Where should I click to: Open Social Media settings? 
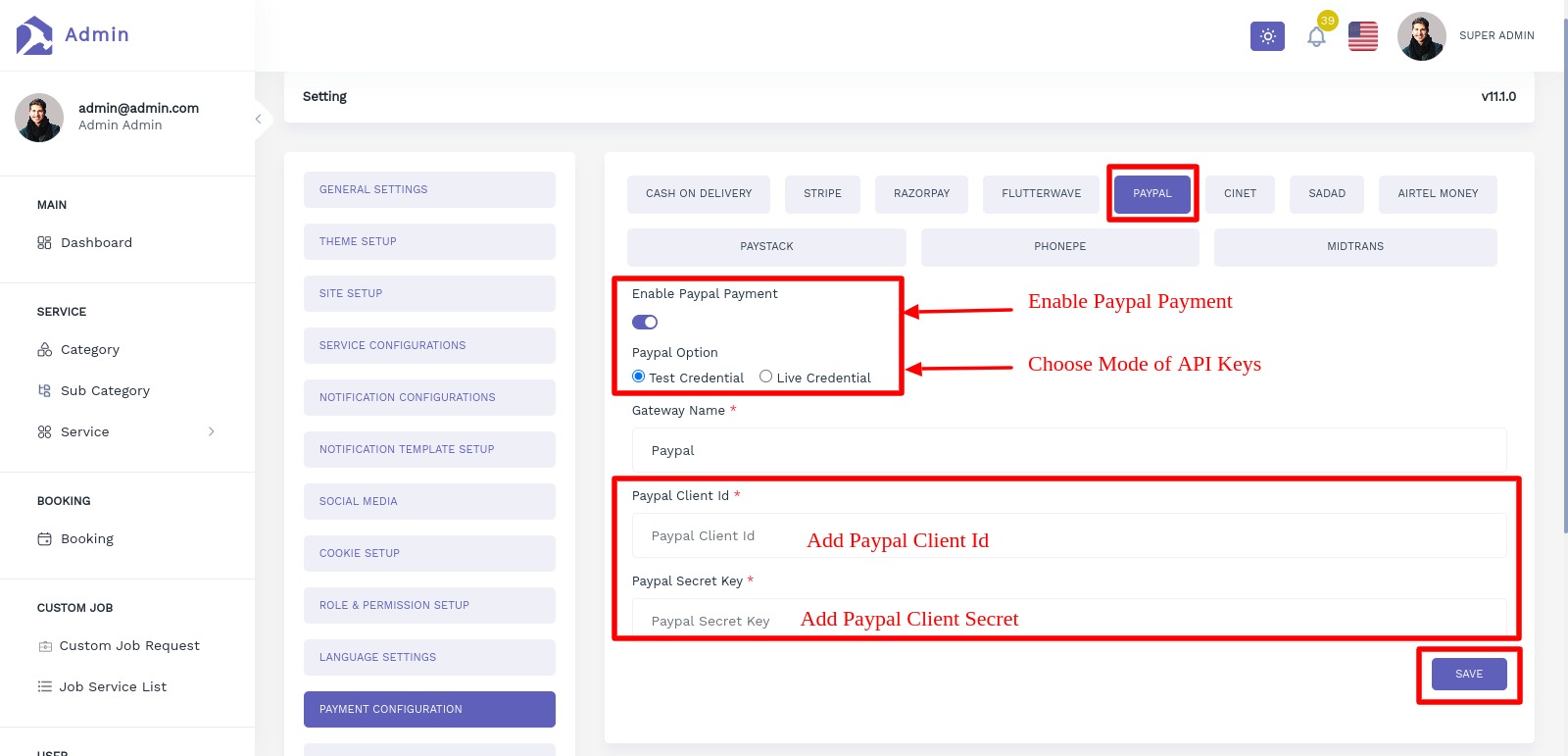[429, 501]
